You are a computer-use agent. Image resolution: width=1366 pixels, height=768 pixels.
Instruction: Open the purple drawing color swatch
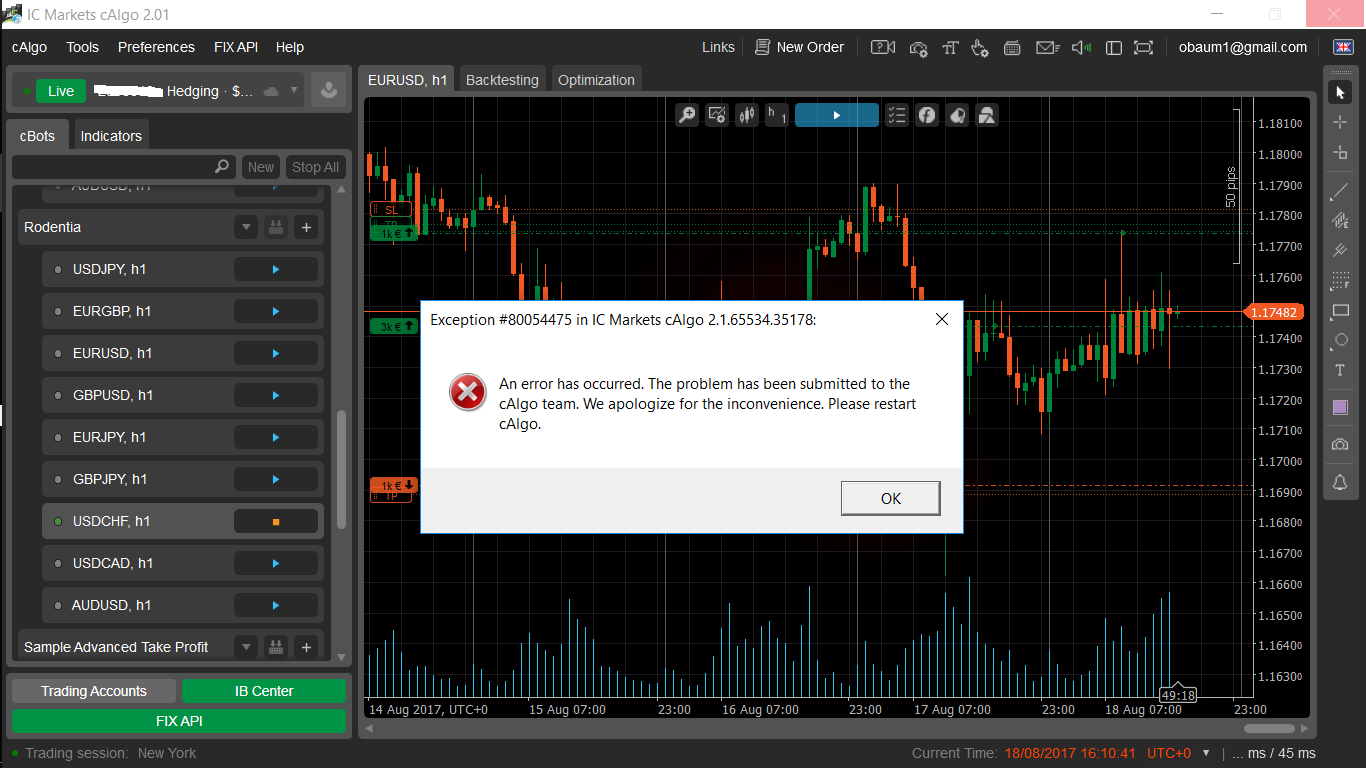(x=1340, y=407)
